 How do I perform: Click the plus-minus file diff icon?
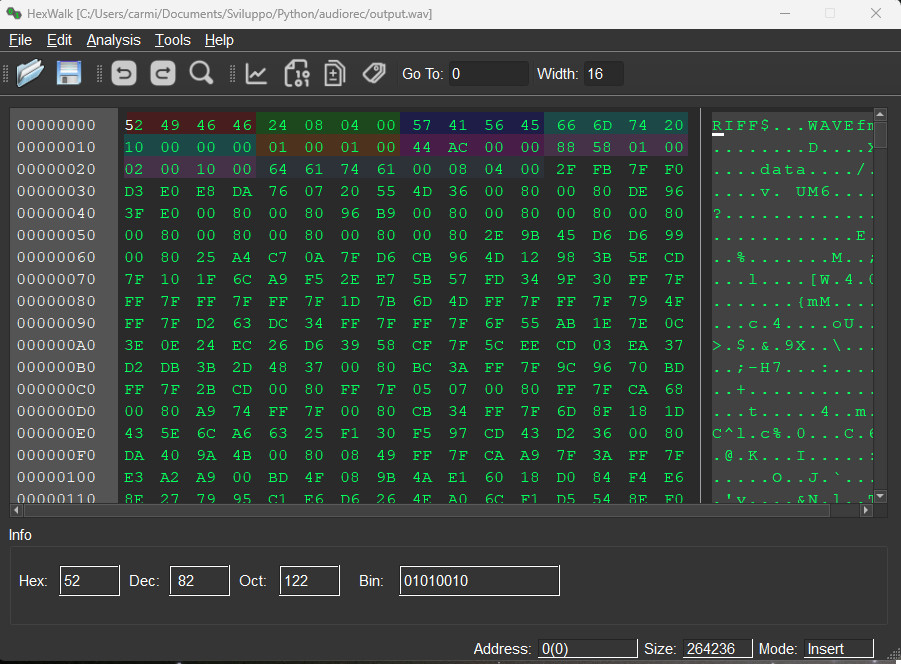point(334,74)
